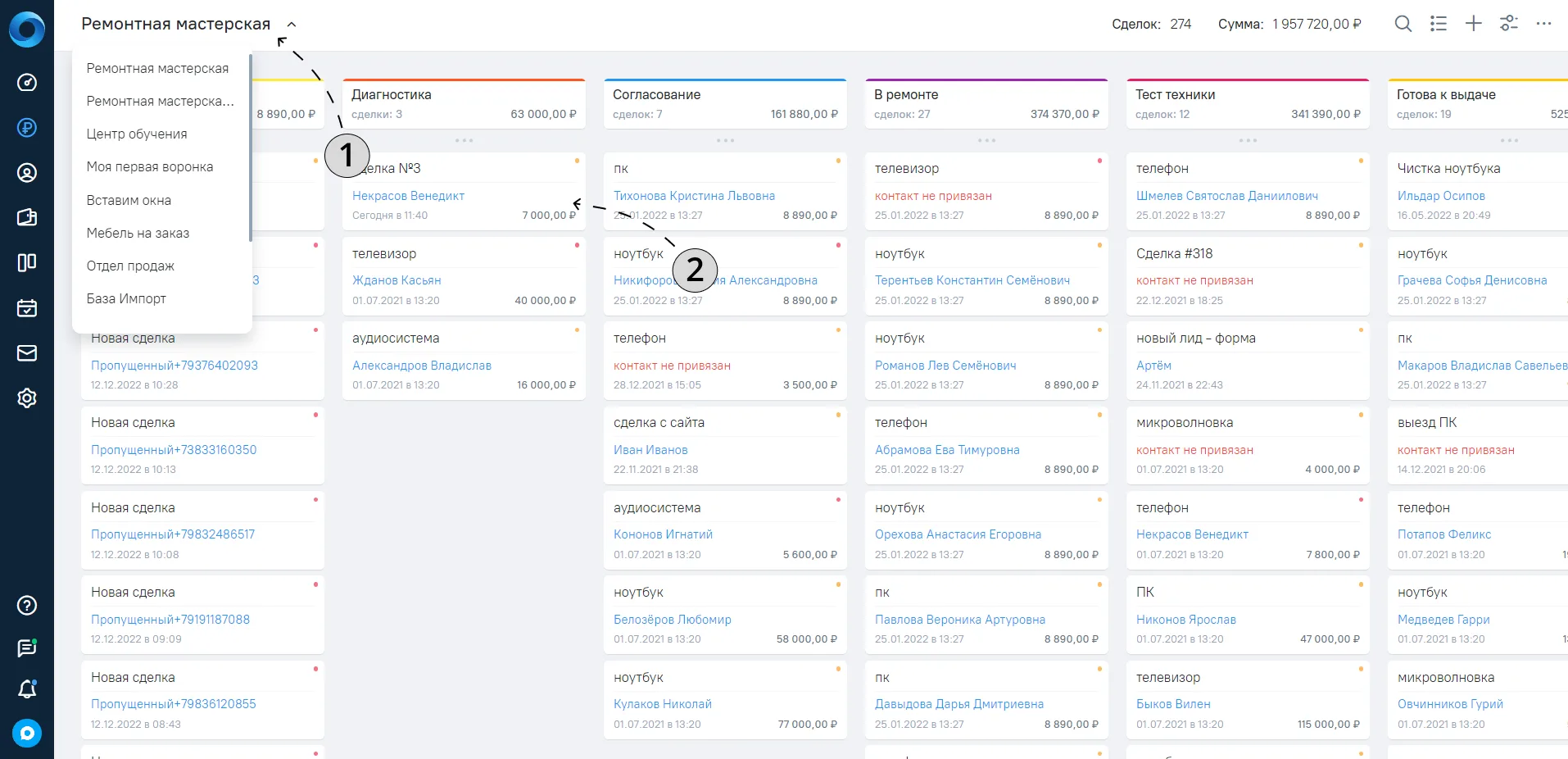Image resolution: width=1568 pixels, height=759 pixels.
Task: Open deals section ruble icon in sidebar
Action: (x=27, y=127)
